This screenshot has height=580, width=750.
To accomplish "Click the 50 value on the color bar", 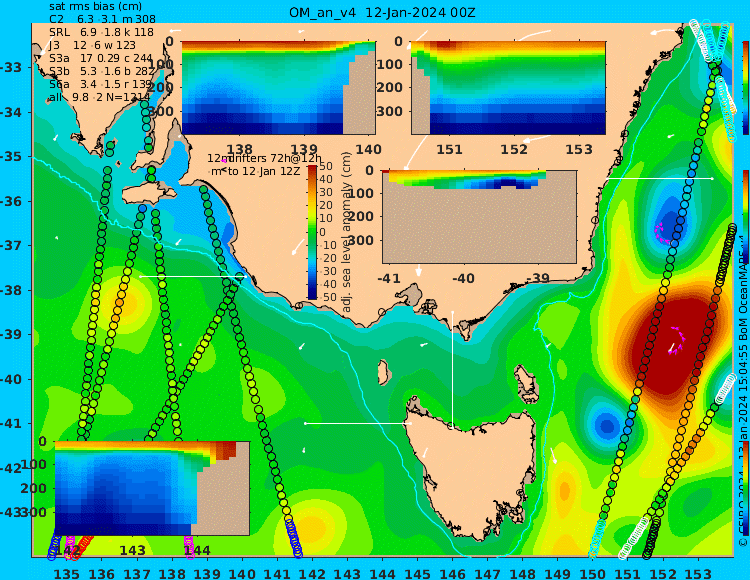I will tap(326, 166).
